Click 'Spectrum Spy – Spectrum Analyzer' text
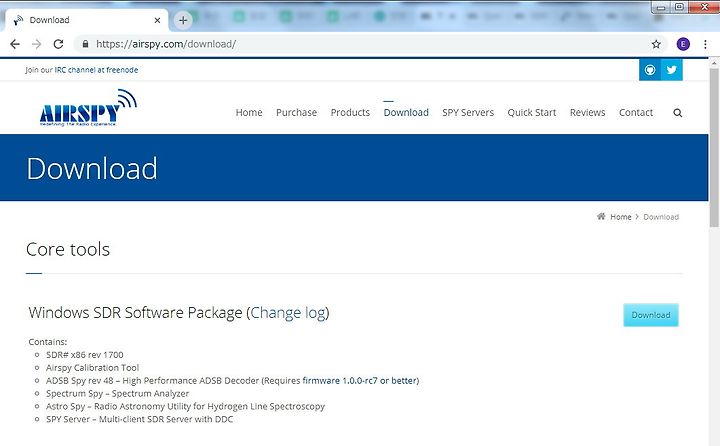This screenshot has height=446, width=720. (x=118, y=394)
